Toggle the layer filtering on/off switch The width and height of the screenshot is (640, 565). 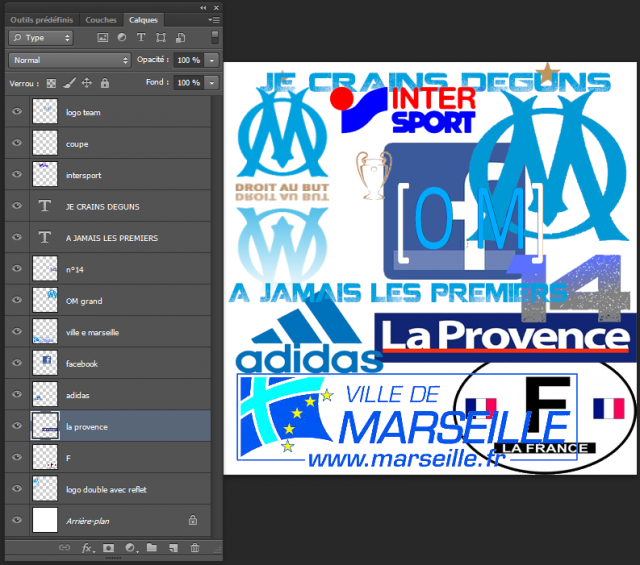[215, 37]
